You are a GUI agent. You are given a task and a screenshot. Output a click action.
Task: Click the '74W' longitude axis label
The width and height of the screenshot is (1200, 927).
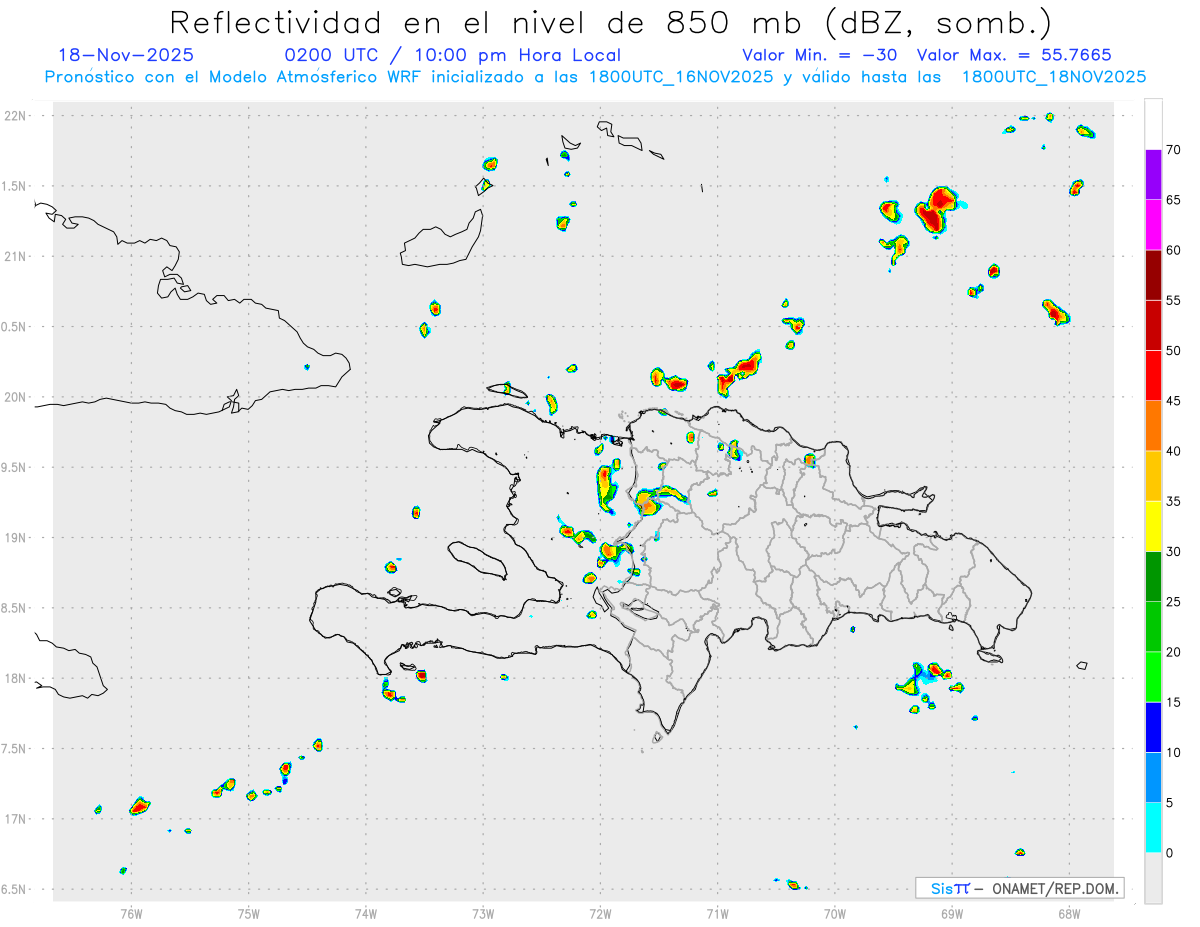[x=366, y=913]
